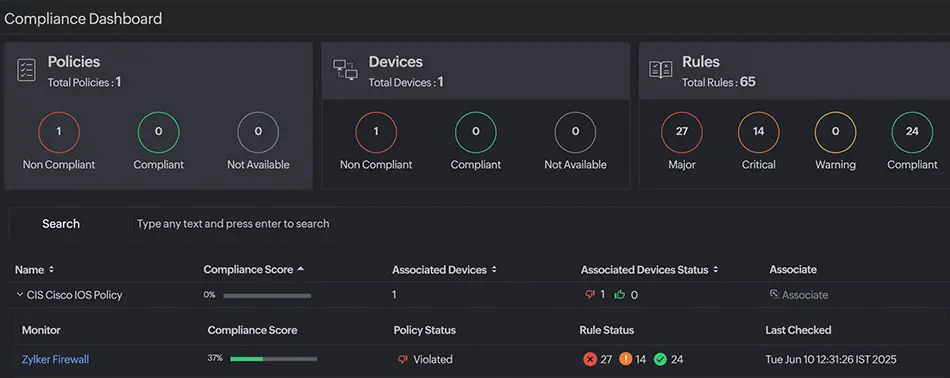Open the Warning rules circle showing 0
The image size is (950, 378).
pyautogui.click(x=835, y=132)
